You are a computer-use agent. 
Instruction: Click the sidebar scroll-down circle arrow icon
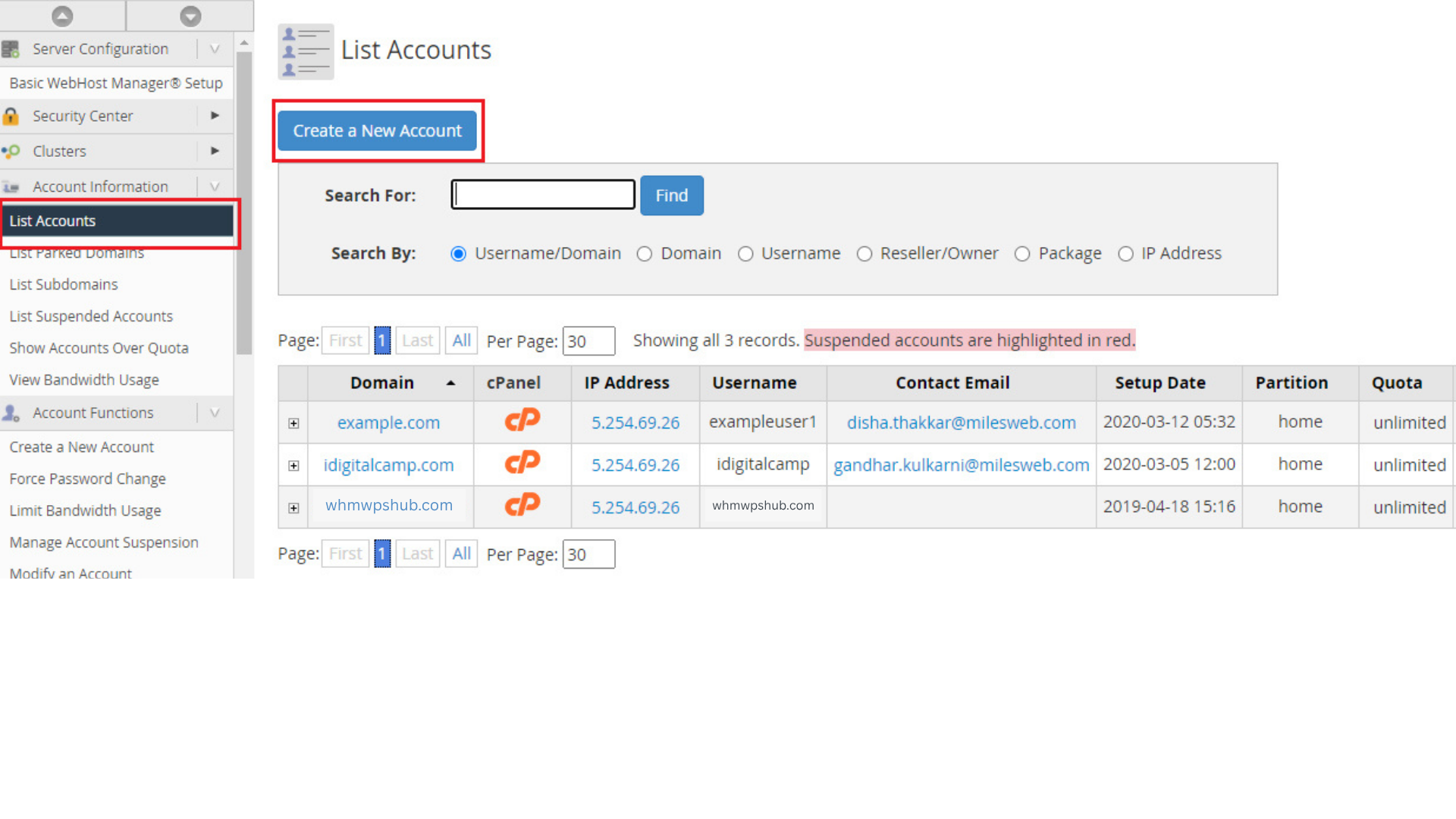(190, 15)
